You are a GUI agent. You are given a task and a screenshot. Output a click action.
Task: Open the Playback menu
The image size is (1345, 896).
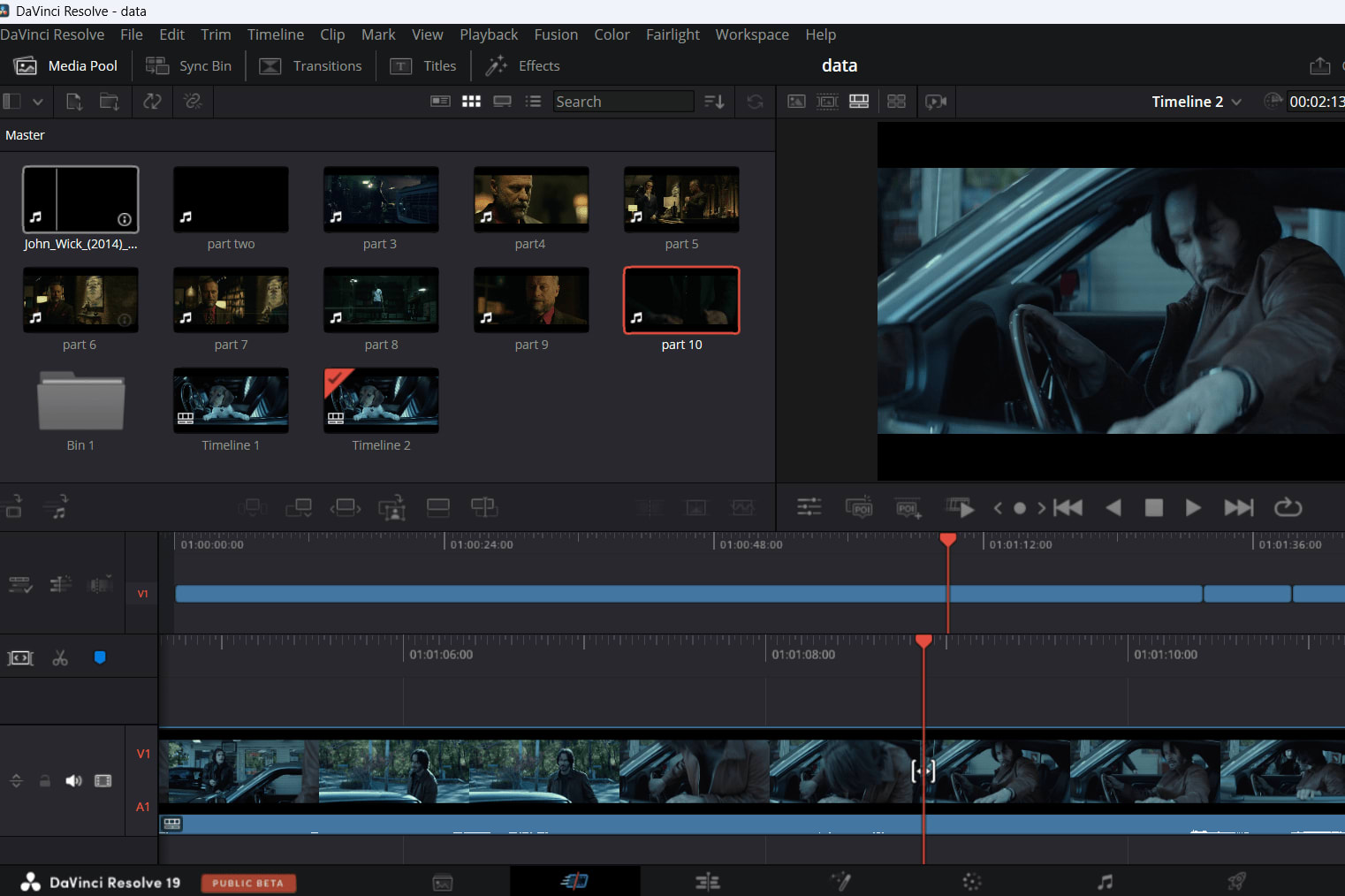(489, 34)
